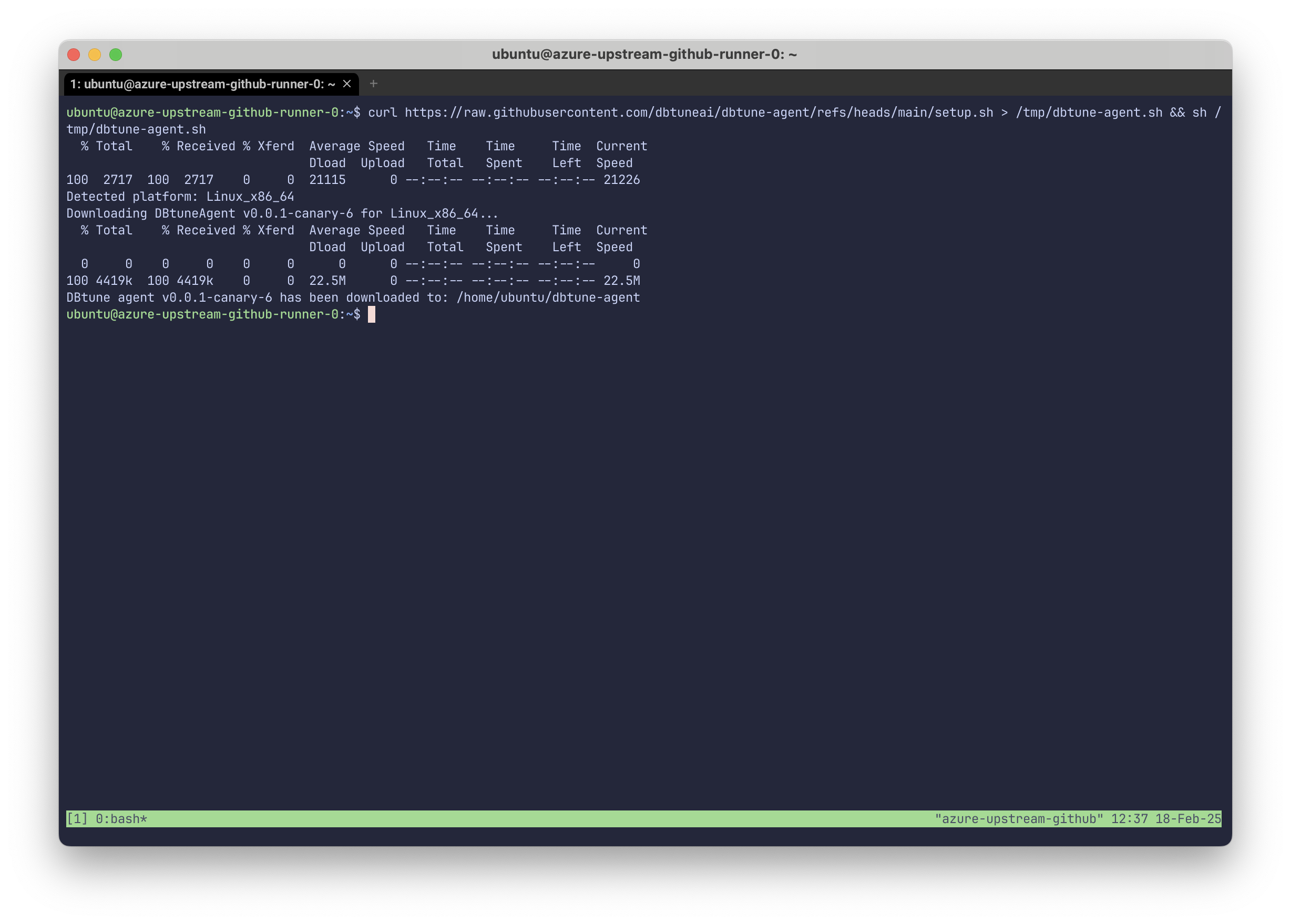Viewport: 1291px width, 924px height.
Task: Place focus on the terminal cursor at the prompt
Action: [373, 314]
